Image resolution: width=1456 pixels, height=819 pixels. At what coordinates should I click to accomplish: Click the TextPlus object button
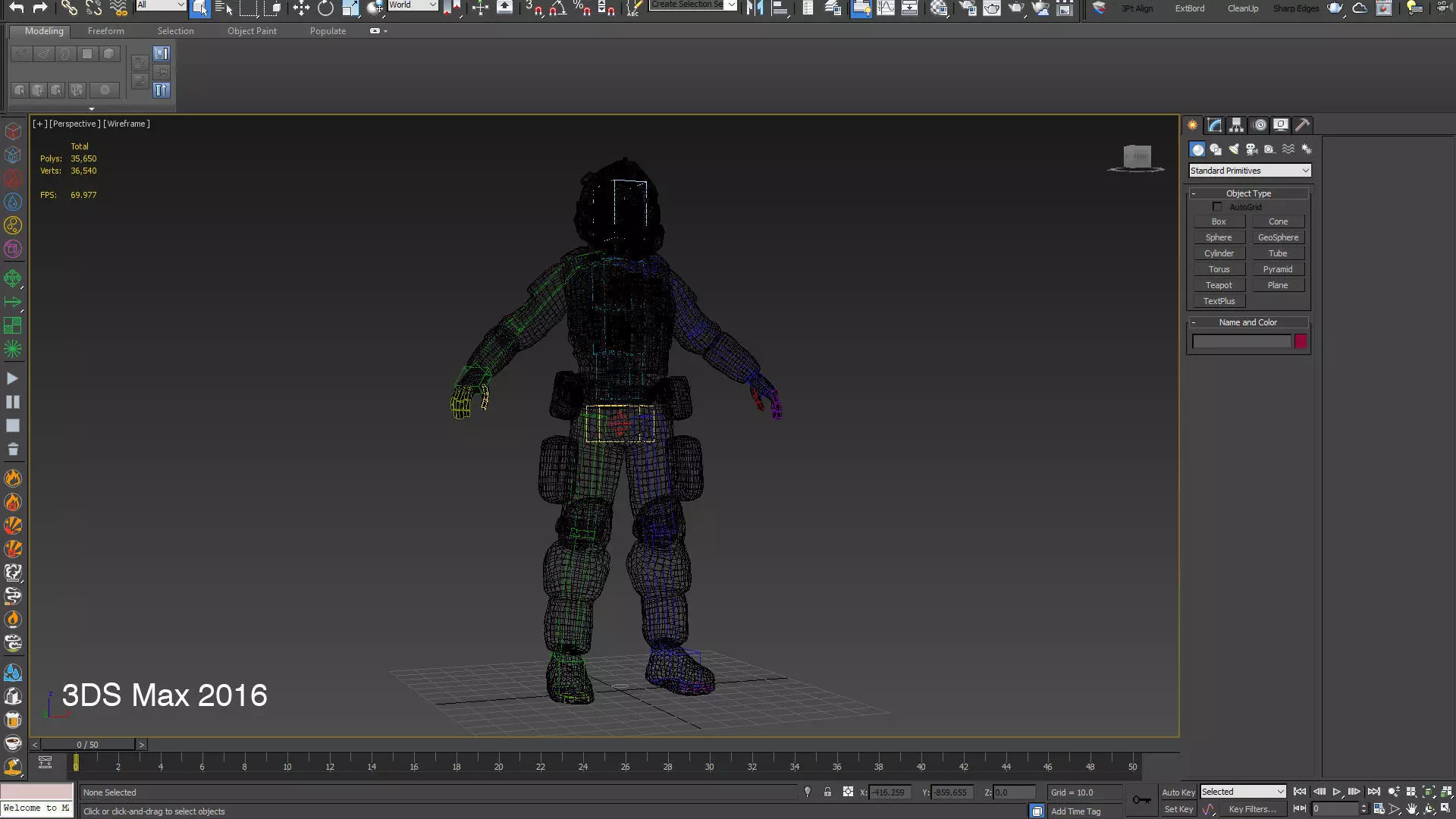(1219, 301)
